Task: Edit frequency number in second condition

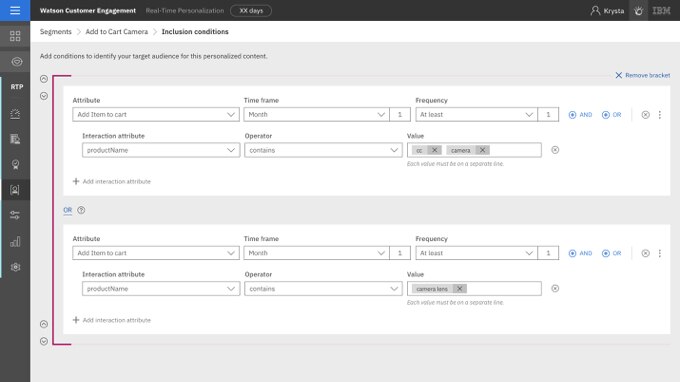Action: 548,253
